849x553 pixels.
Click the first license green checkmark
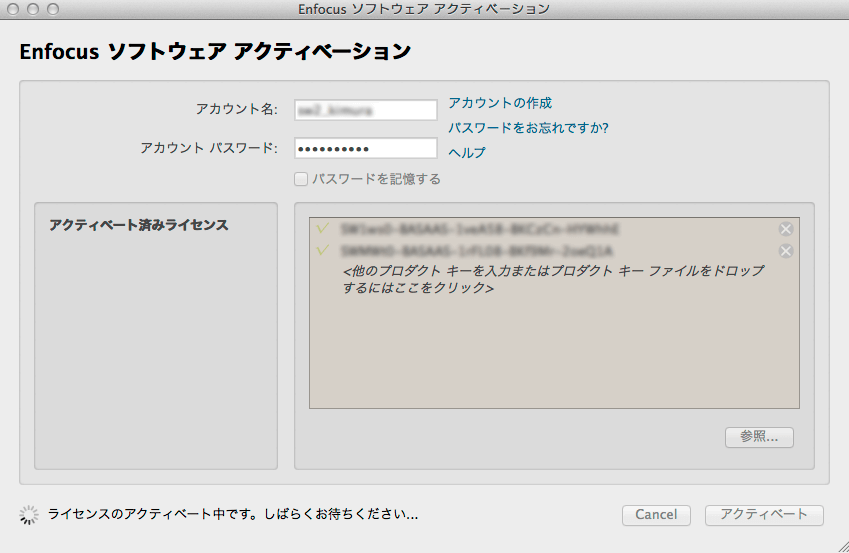tap(323, 228)
